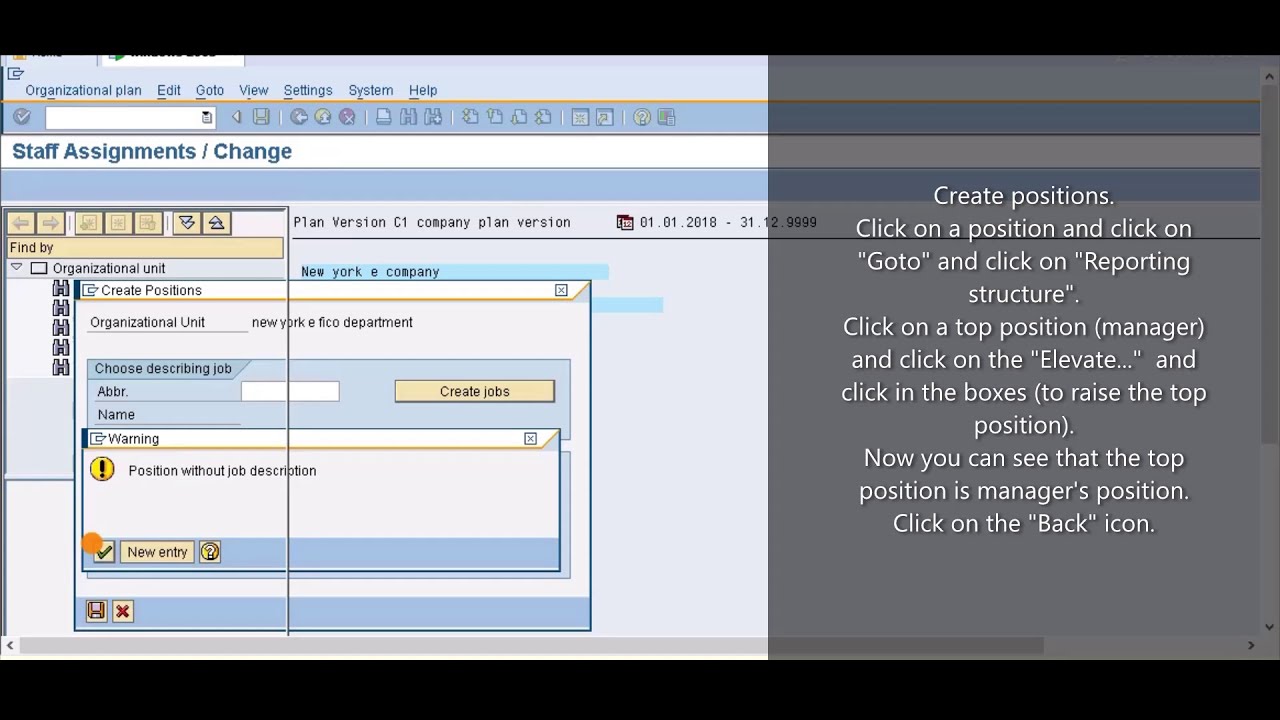1280x720 pixels.
Task: Open the command field history dropdown
Action: (207, 118)
